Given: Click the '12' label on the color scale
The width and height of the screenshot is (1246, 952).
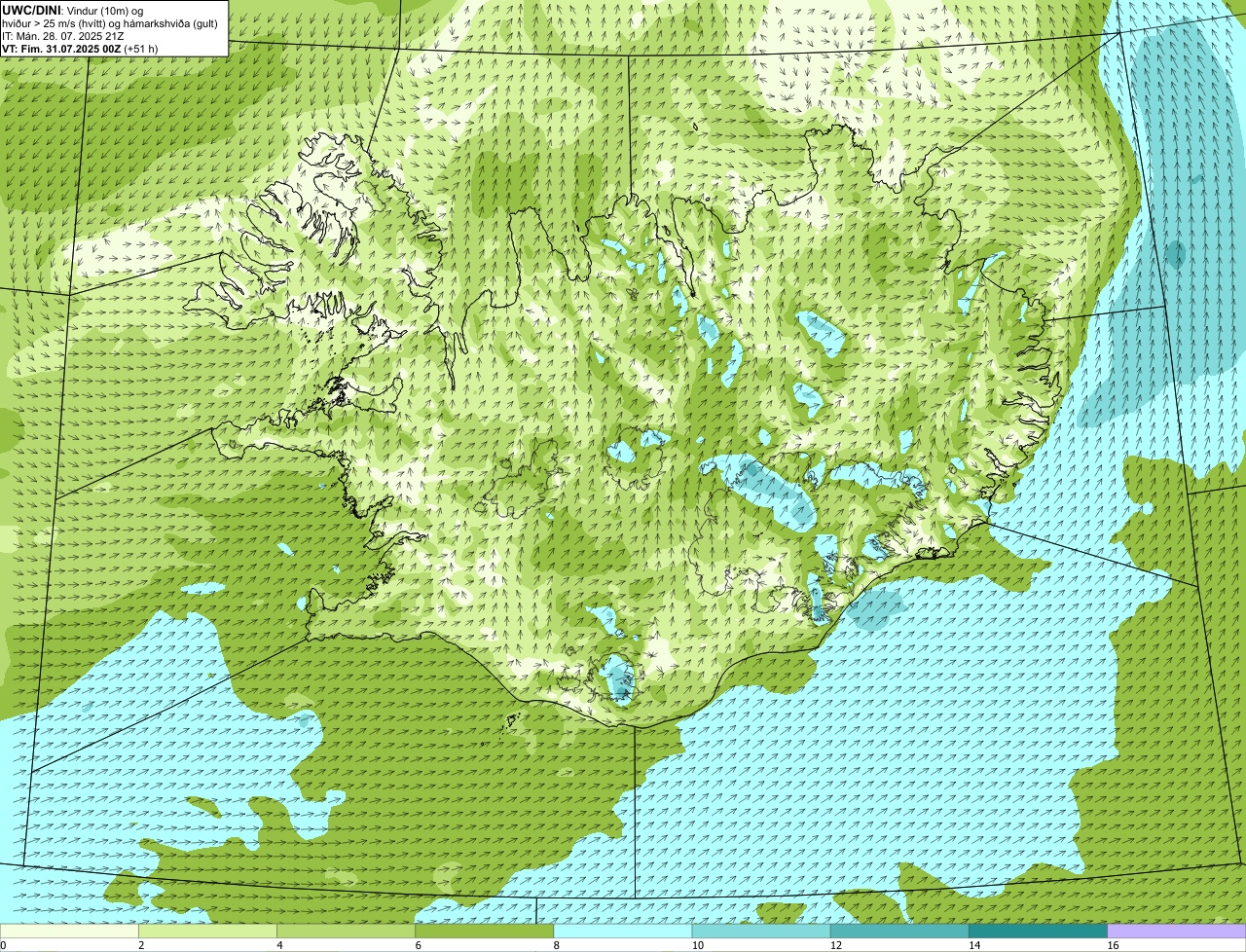Looking at the screenshot, I should tap(835, 945).
